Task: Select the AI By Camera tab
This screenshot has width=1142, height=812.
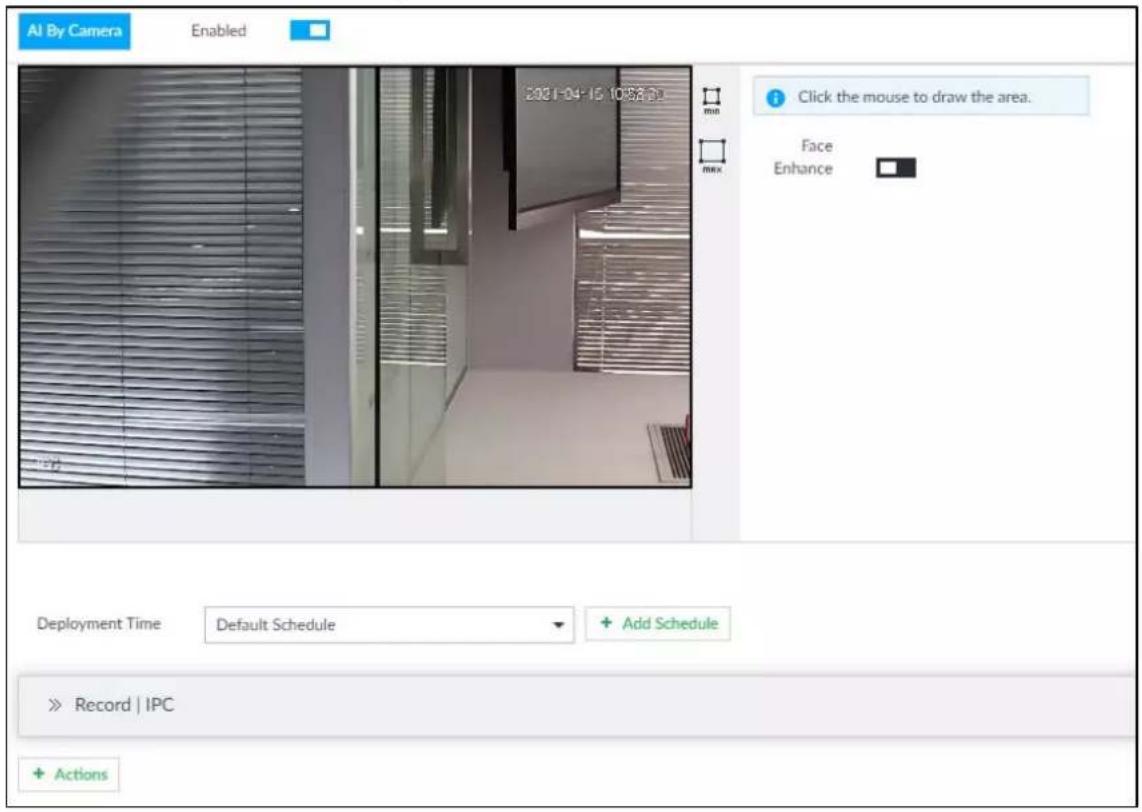Action: point(74,31)
